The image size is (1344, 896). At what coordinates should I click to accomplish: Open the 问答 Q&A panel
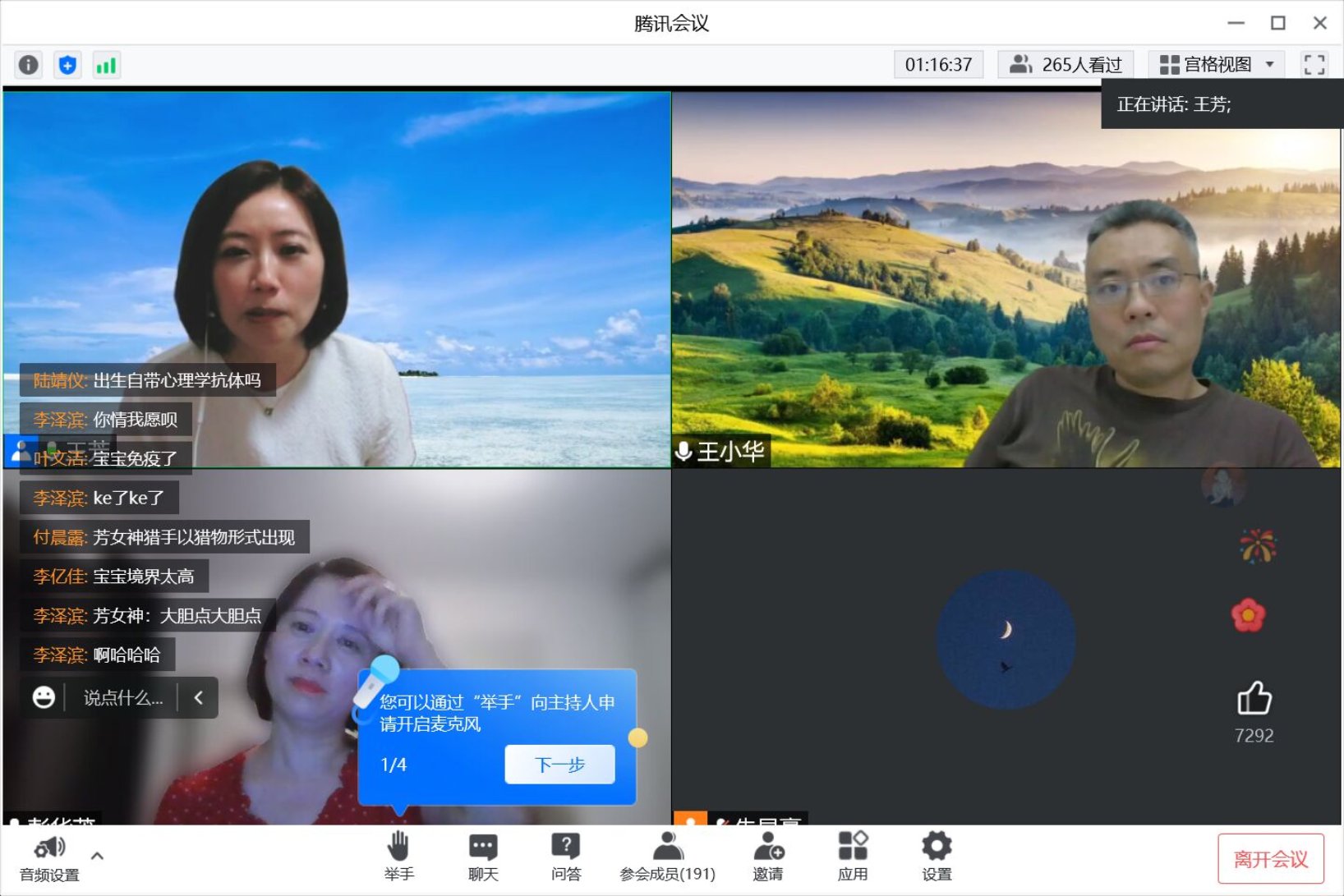pyautogui.click(x=565, y=856)
